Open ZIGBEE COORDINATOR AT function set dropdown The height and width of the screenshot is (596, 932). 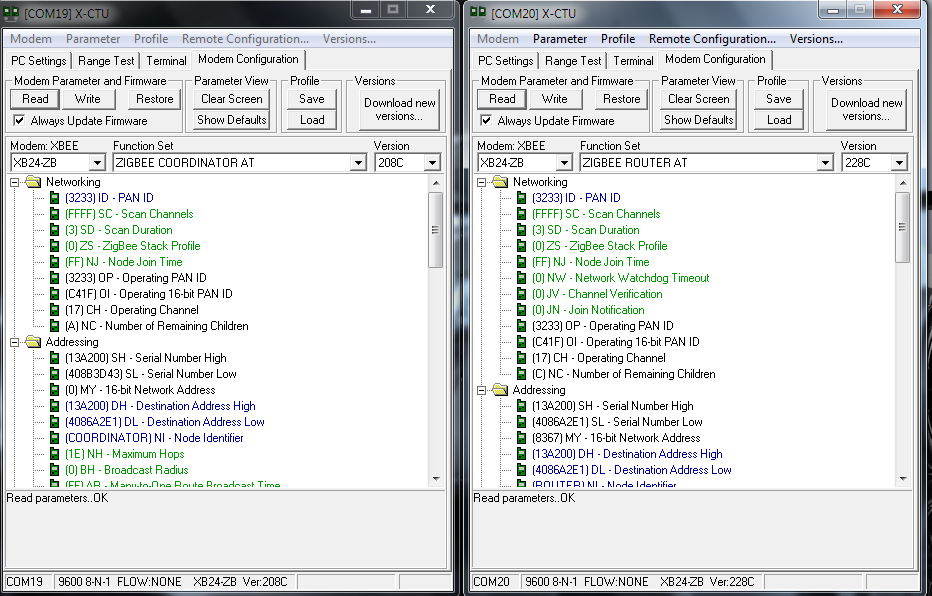pyautogui.click(x=358, y=163)
